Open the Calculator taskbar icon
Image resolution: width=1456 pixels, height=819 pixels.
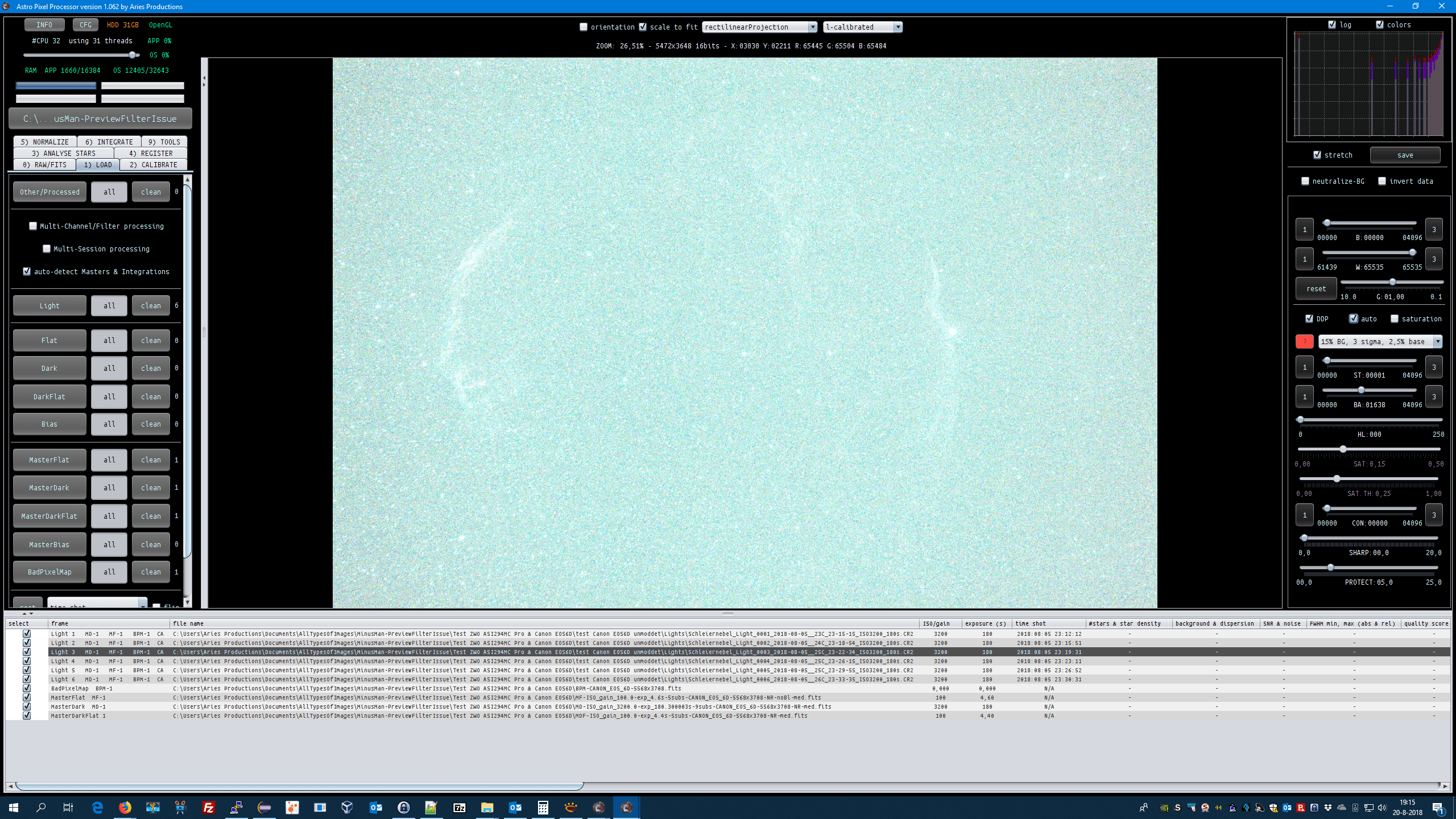543,807
